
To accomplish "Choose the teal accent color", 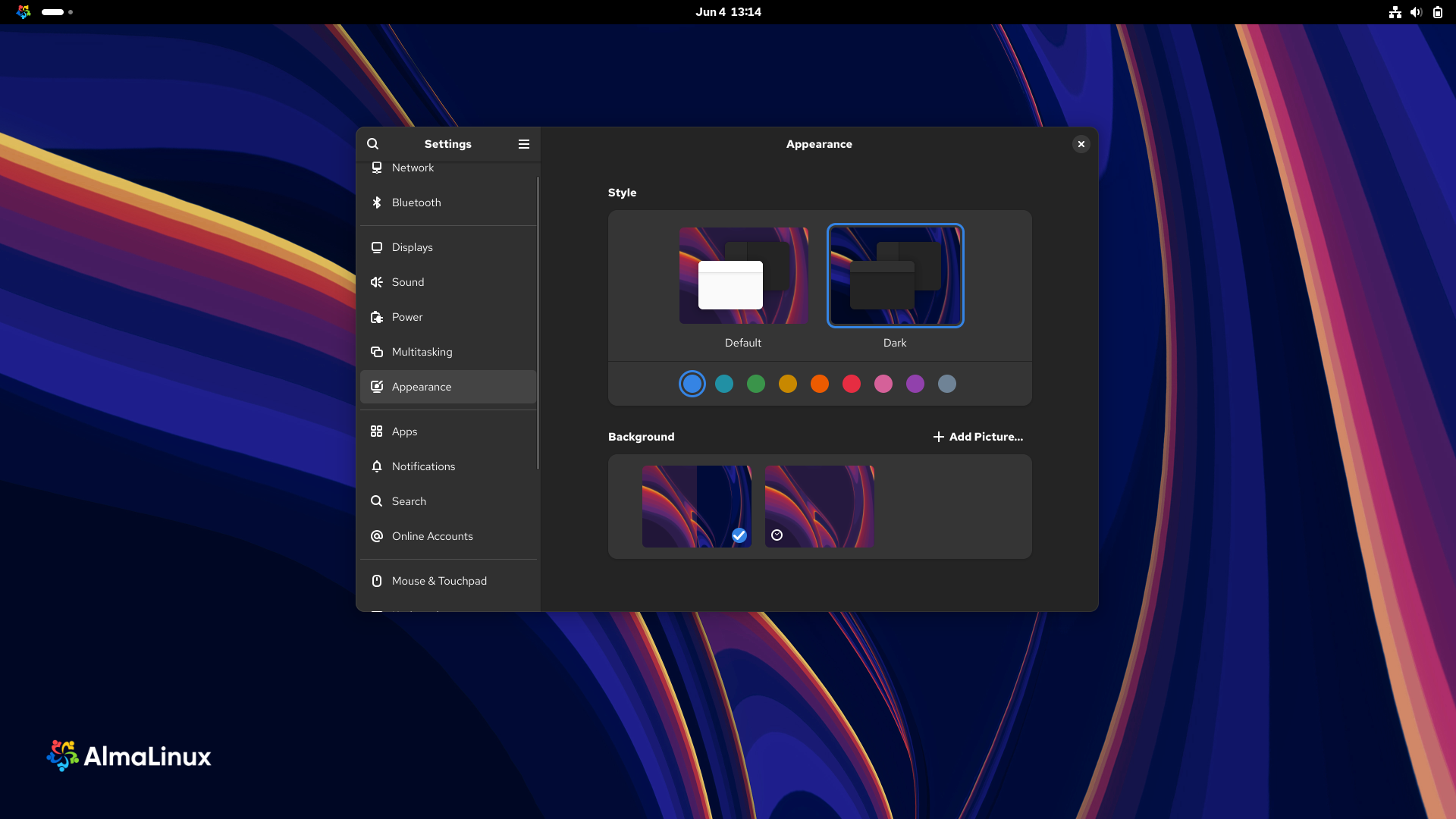I will click(x=724, y=384).
